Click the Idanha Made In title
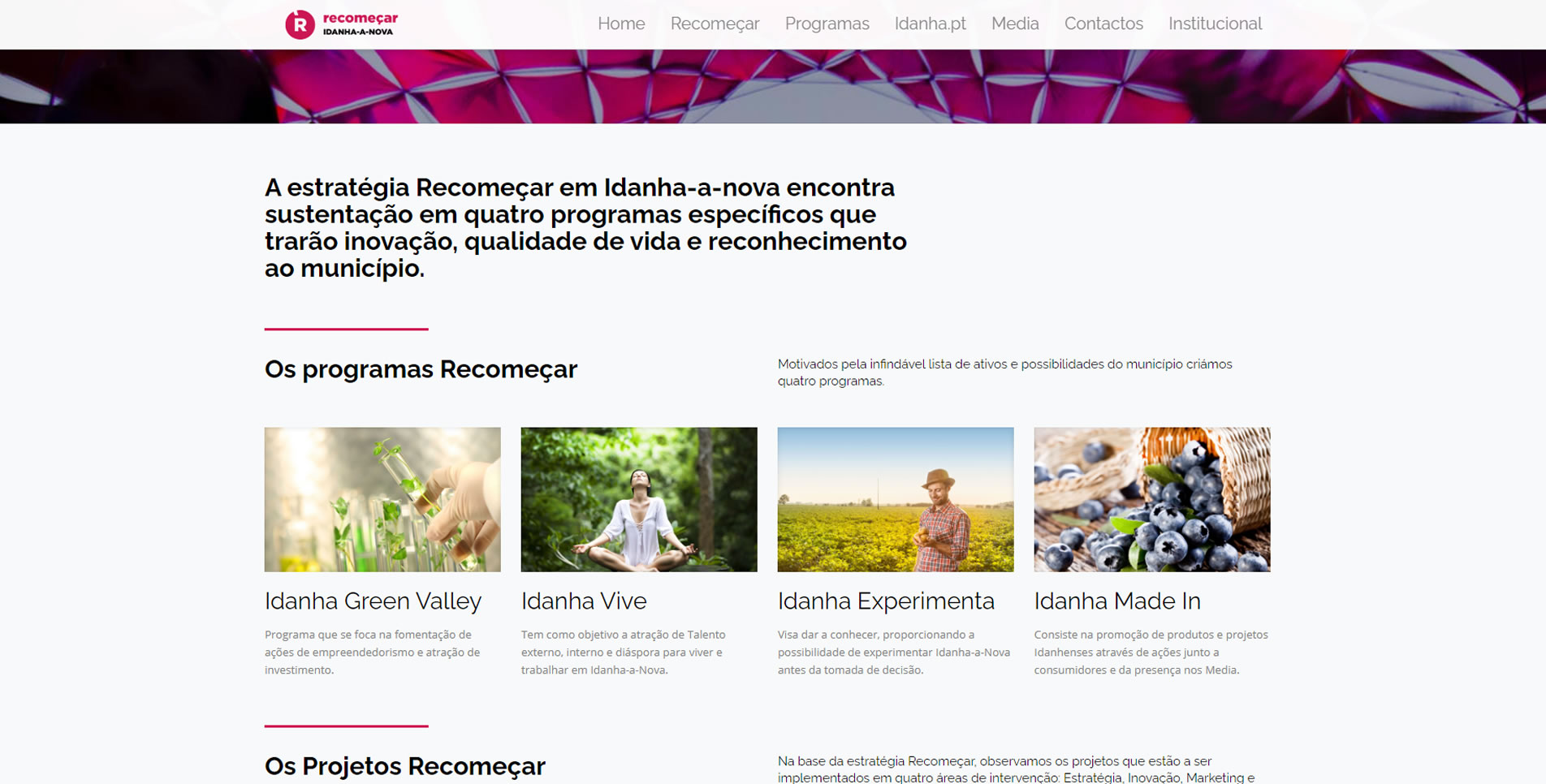 pyautogui.click(x=1117, y=601)
